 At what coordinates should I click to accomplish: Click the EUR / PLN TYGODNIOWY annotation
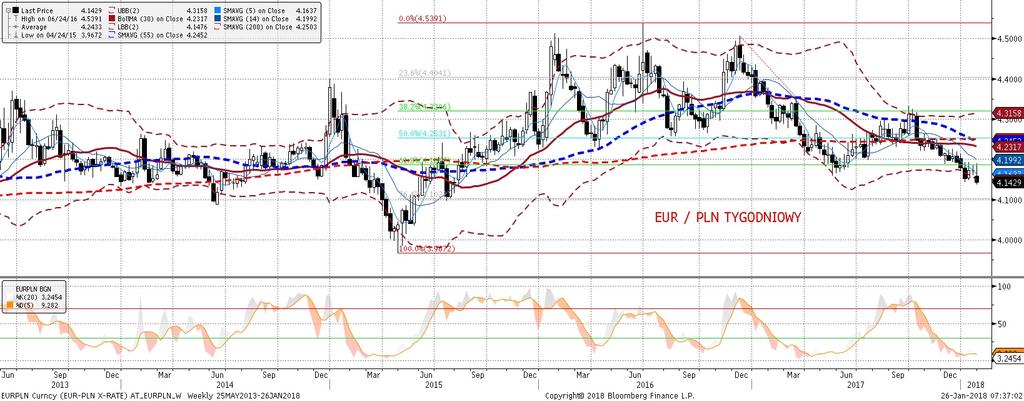click(x=728, y=217)
